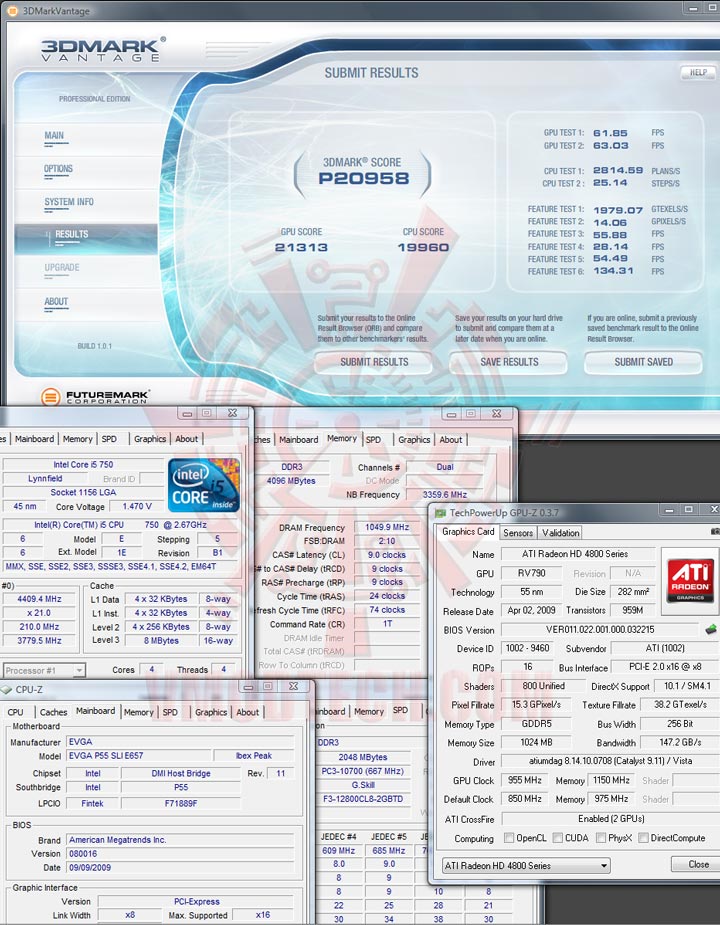Open SYSTEM INFO in 3DMark sidebar
This screenshot has height=925, width=720.
[x=69, y=202]
